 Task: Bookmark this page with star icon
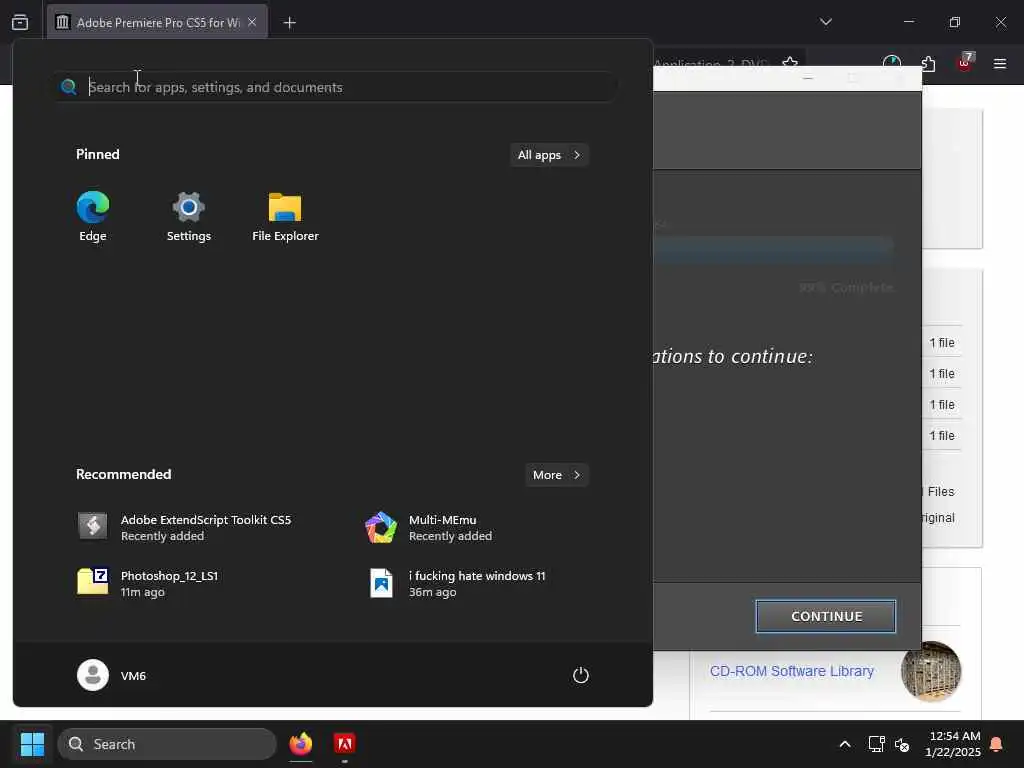pyautogui.click(x=790, y=63)
